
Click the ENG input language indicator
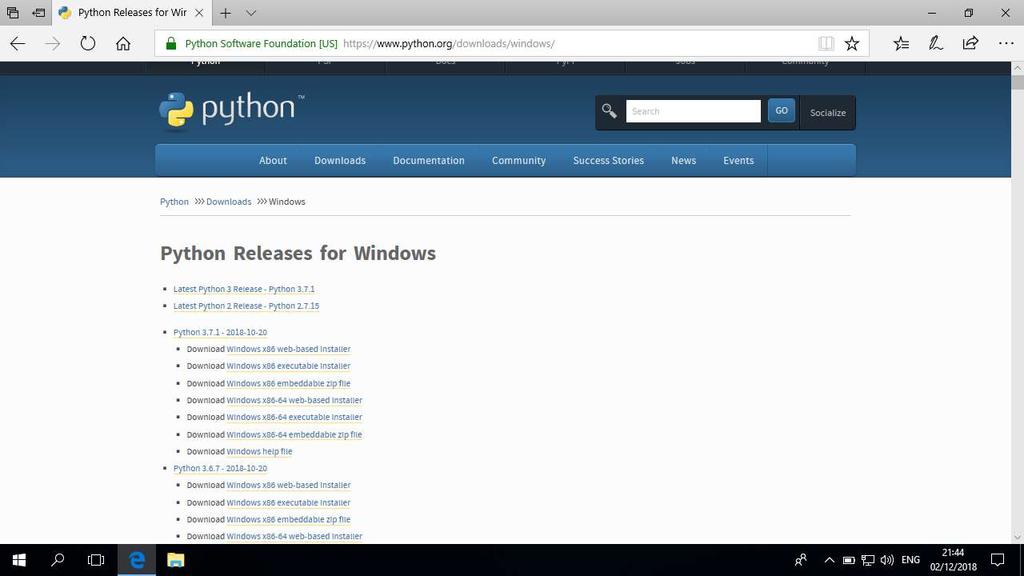pyautogui.click(x=910, y=560)
